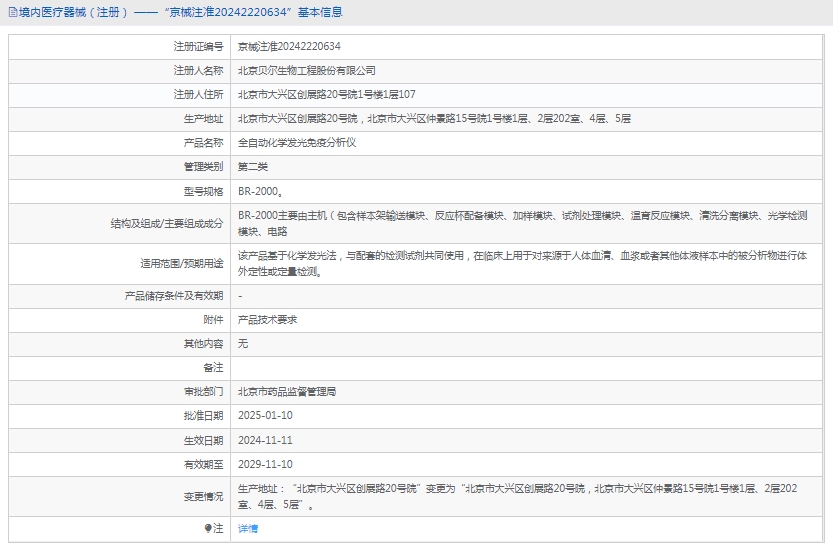Click effective date 2024-11-11
833x550 pixels.
(265, 440)
